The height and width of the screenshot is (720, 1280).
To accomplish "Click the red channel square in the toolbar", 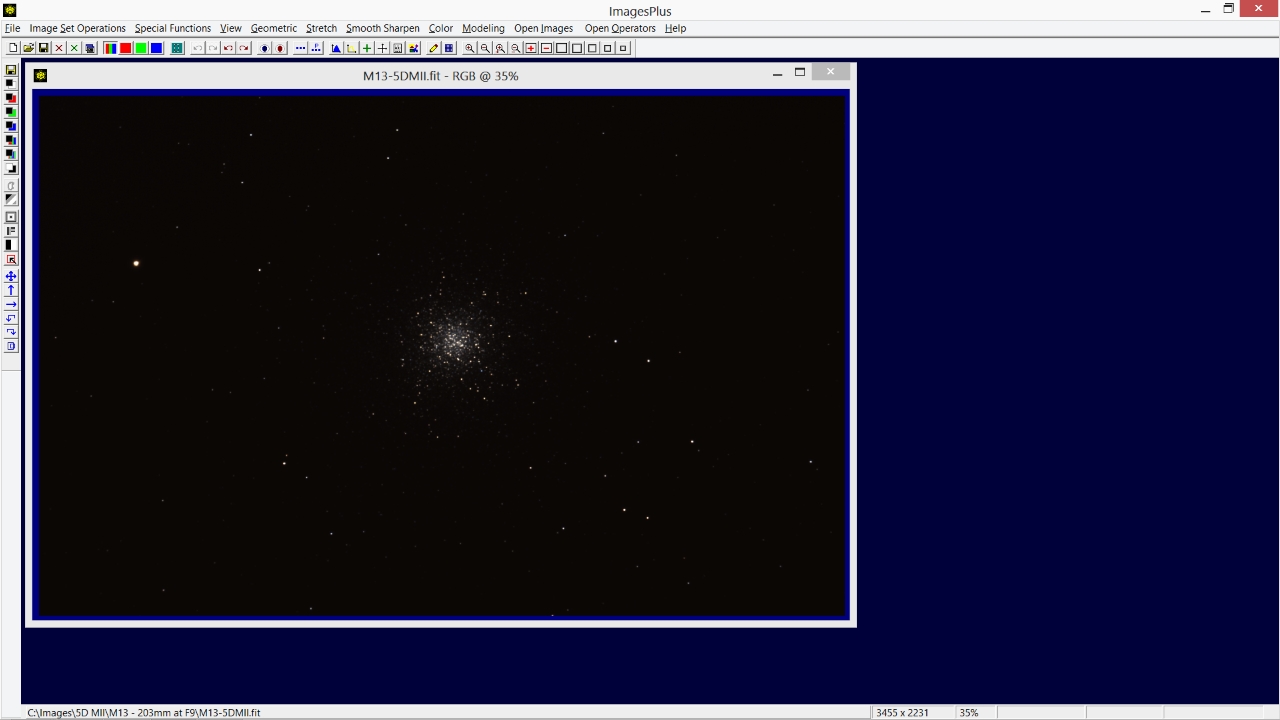I will (x=125, y=48).
